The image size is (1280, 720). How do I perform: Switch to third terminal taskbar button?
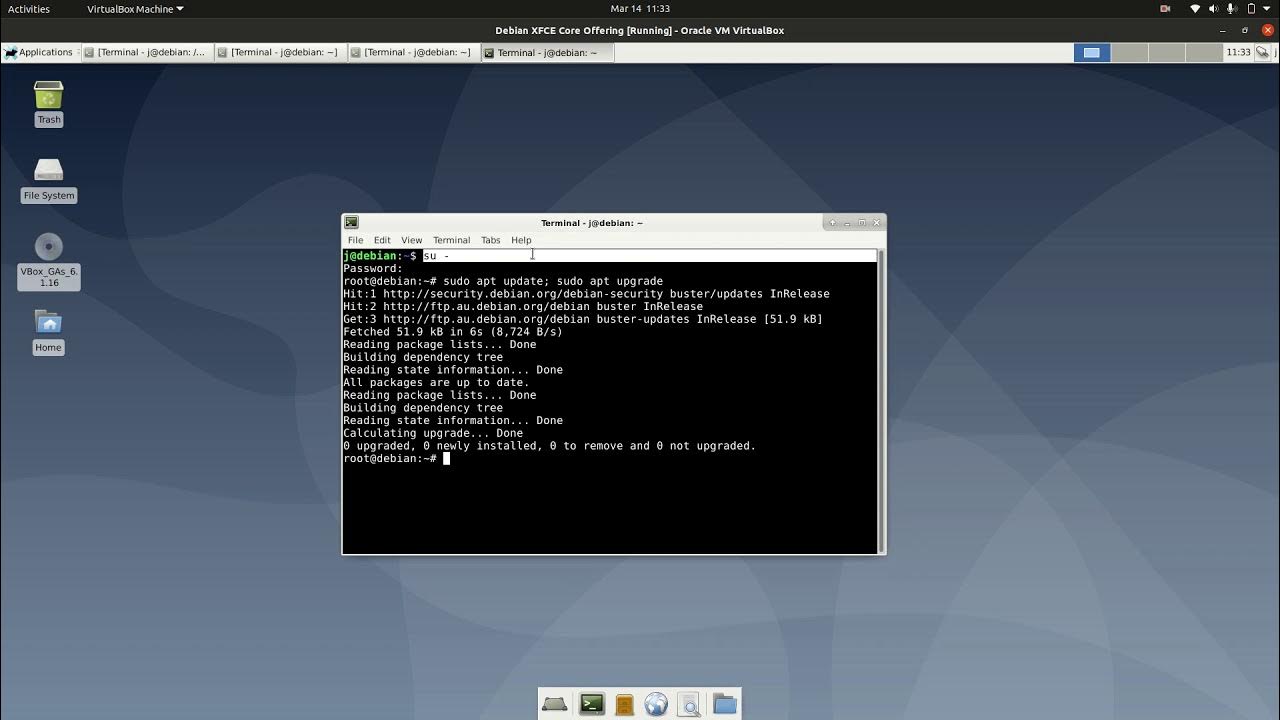414,52
